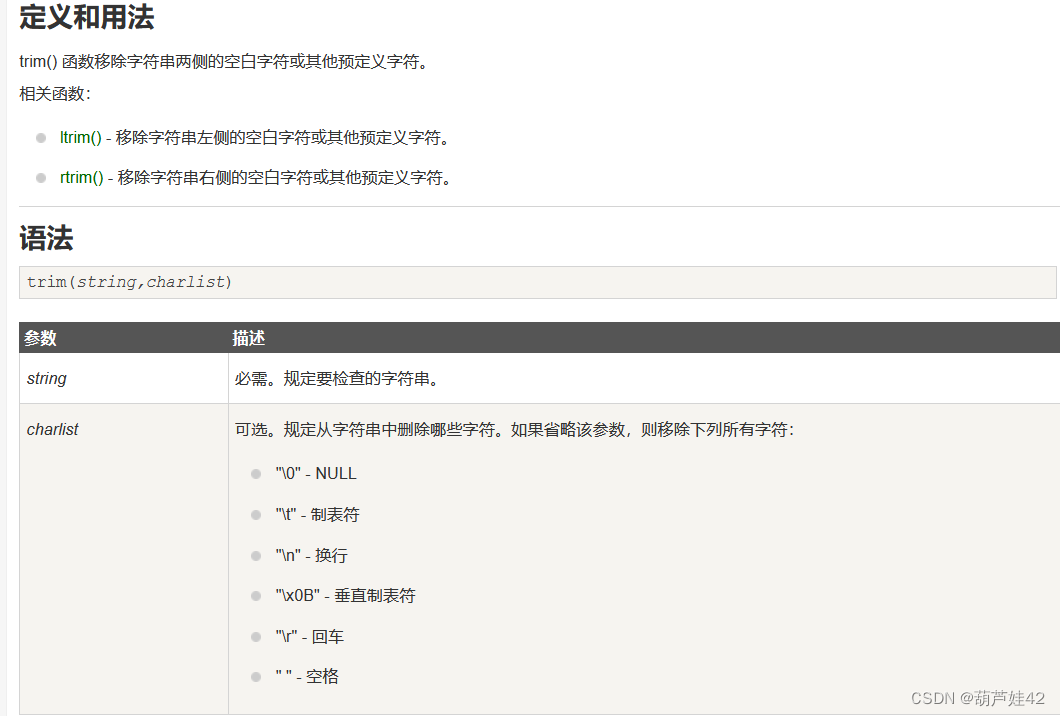Click the bullet marker next to "\0" - NULL

(256, 473)
